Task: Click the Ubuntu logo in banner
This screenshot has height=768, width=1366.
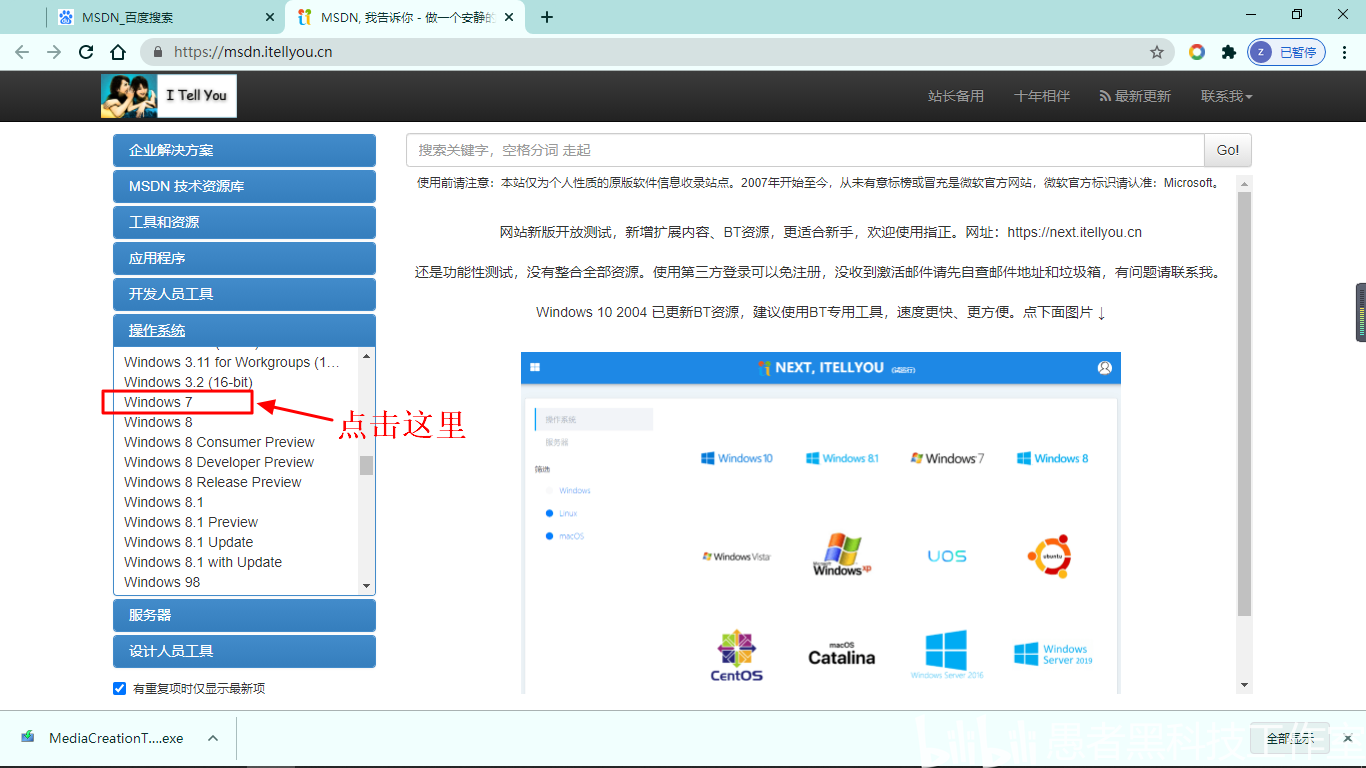Action: click(1049, 556)
